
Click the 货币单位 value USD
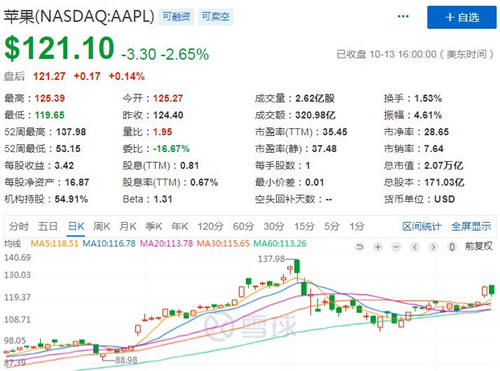(x=444, y=199)
